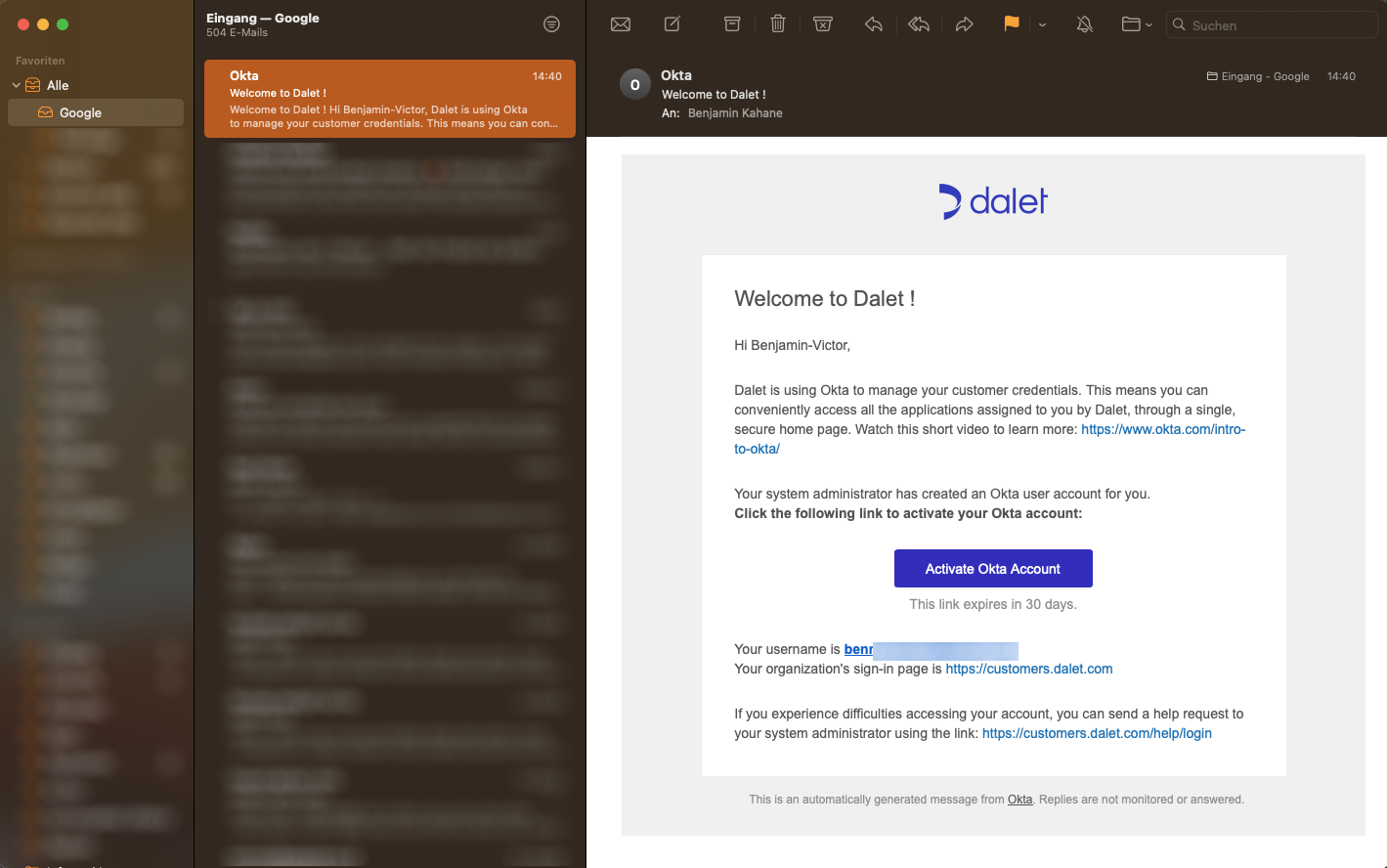Forward the Welcome to Dalet email
The width and height of the screenshot is (1387, 868).
pos(964,24)
